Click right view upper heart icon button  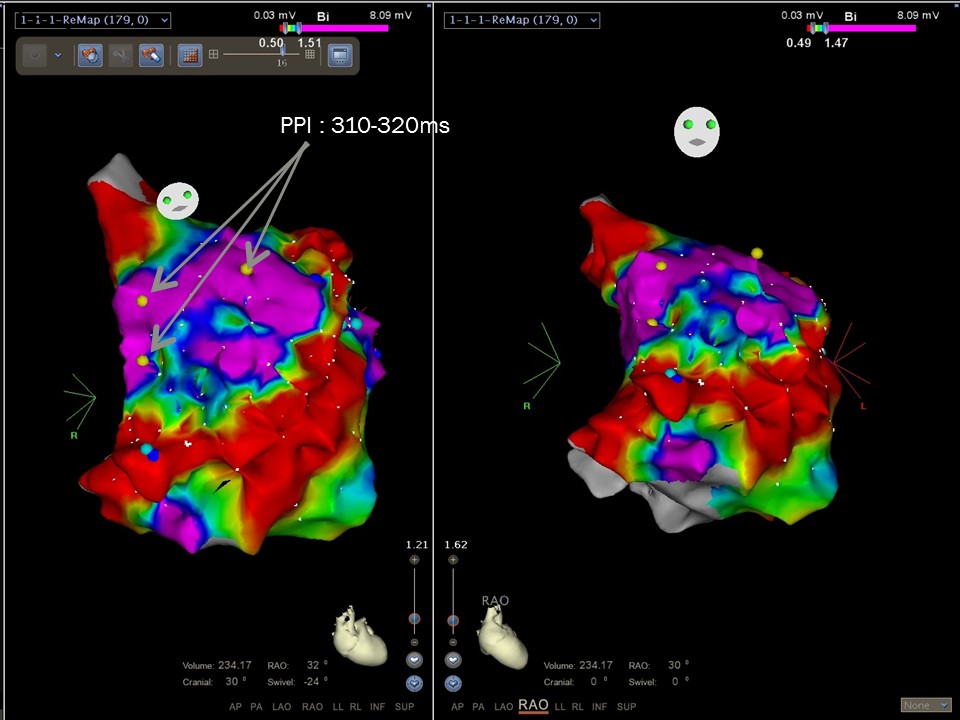tap(453, 660)
